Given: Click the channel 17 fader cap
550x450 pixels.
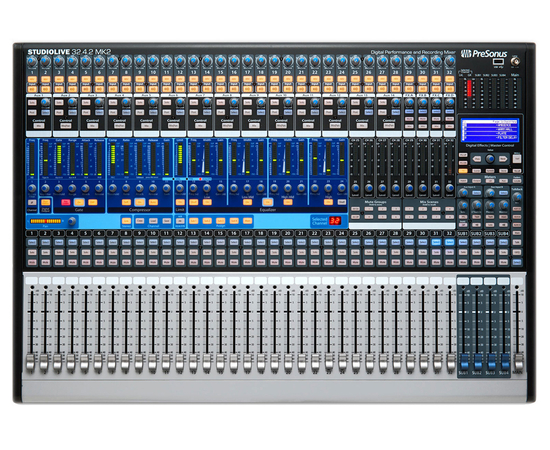Looking at the screenshot, I should (247, 364).
